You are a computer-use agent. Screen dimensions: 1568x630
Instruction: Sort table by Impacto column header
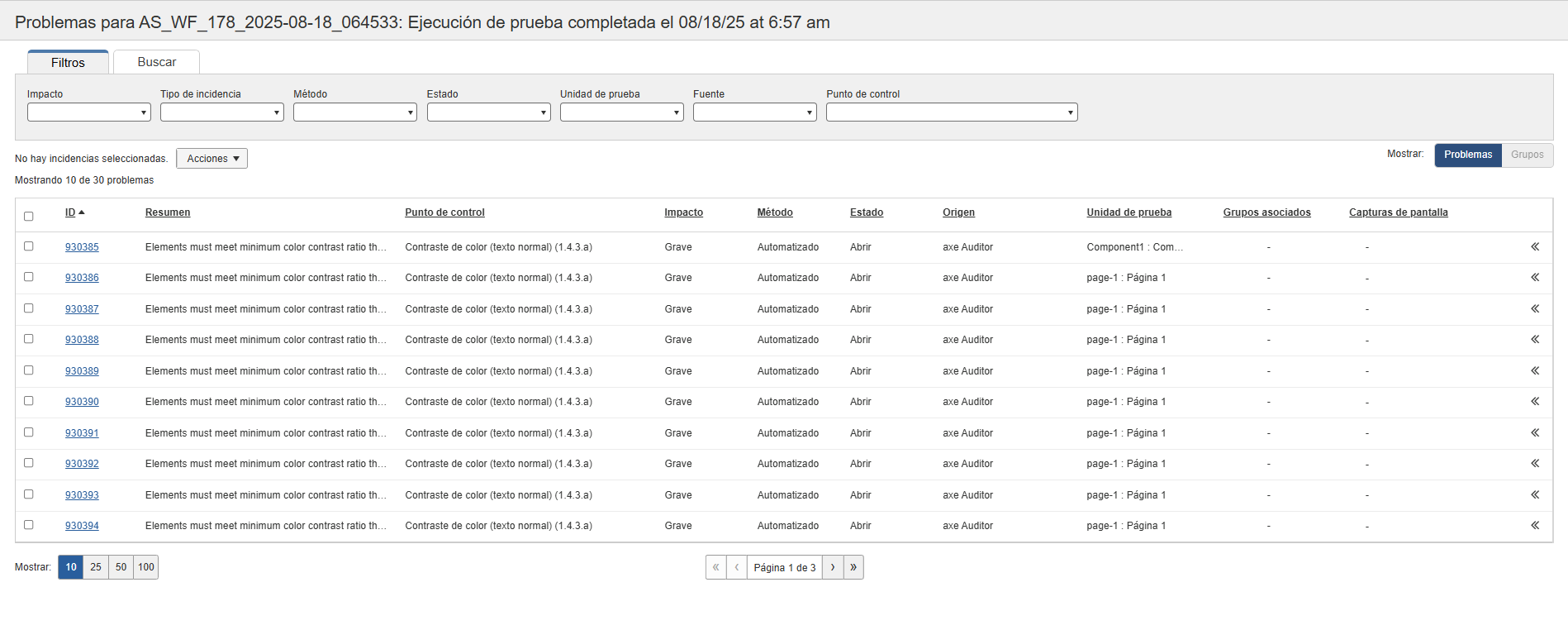(683, 212)
